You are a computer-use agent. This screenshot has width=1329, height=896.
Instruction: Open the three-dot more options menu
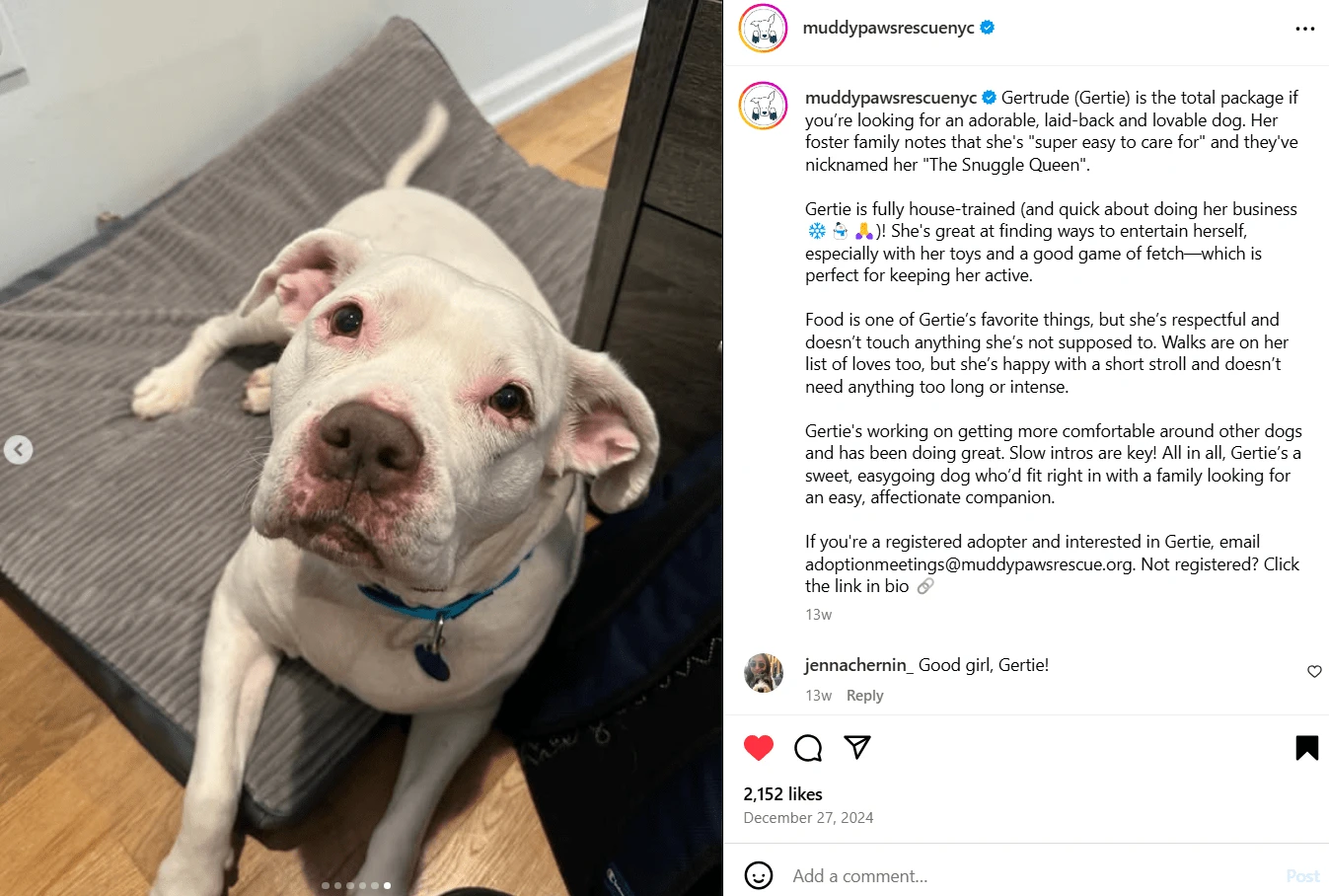1304,29
